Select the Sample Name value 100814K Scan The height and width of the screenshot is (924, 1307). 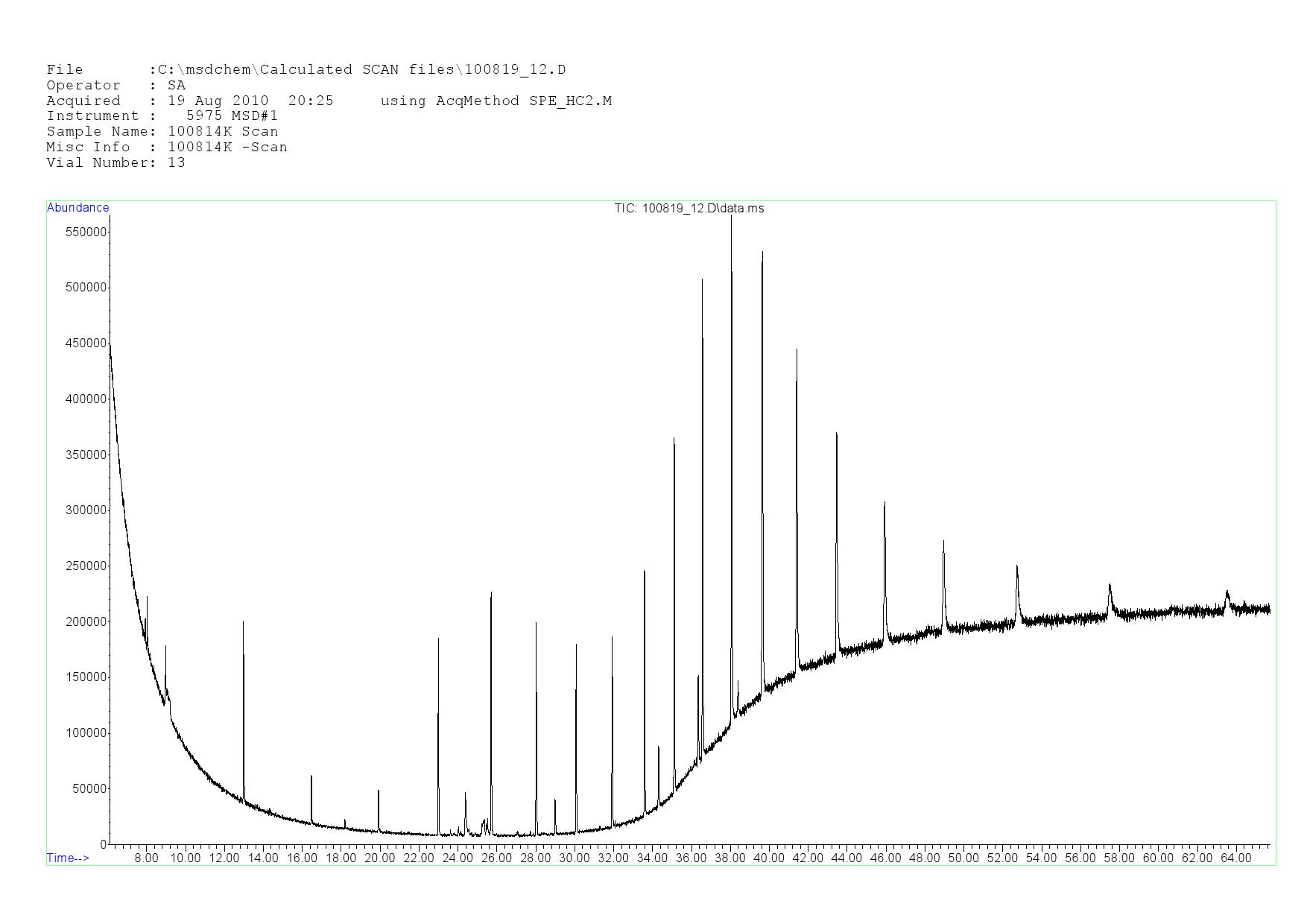point(223,132)
